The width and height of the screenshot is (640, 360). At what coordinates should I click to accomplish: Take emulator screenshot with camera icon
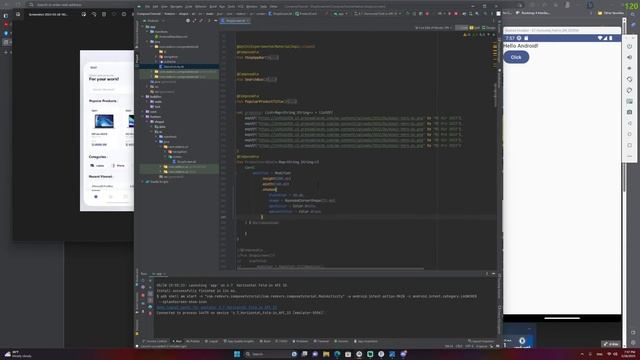(629, 112)
